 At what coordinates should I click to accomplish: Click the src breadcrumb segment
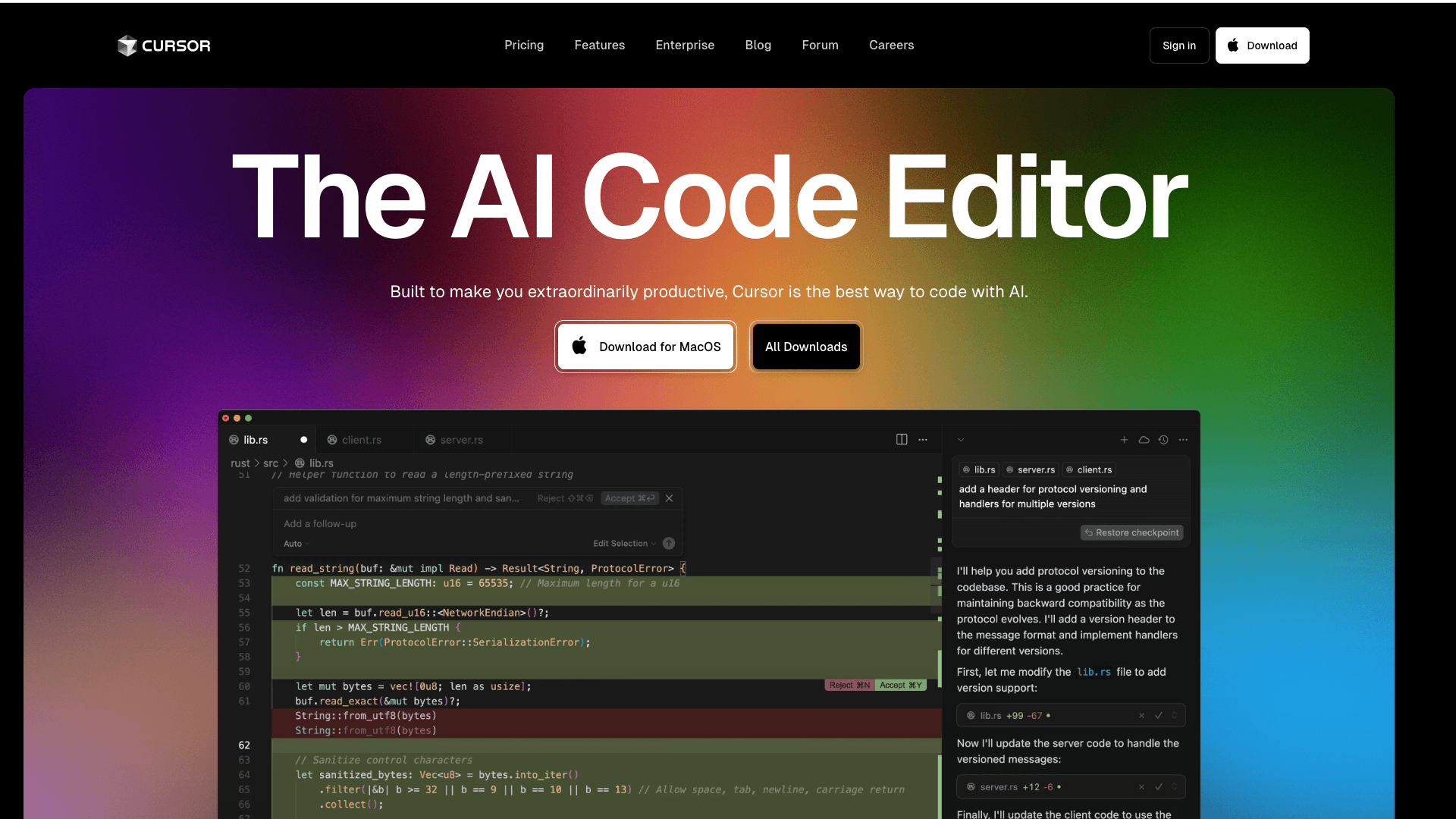coord(271,463)
